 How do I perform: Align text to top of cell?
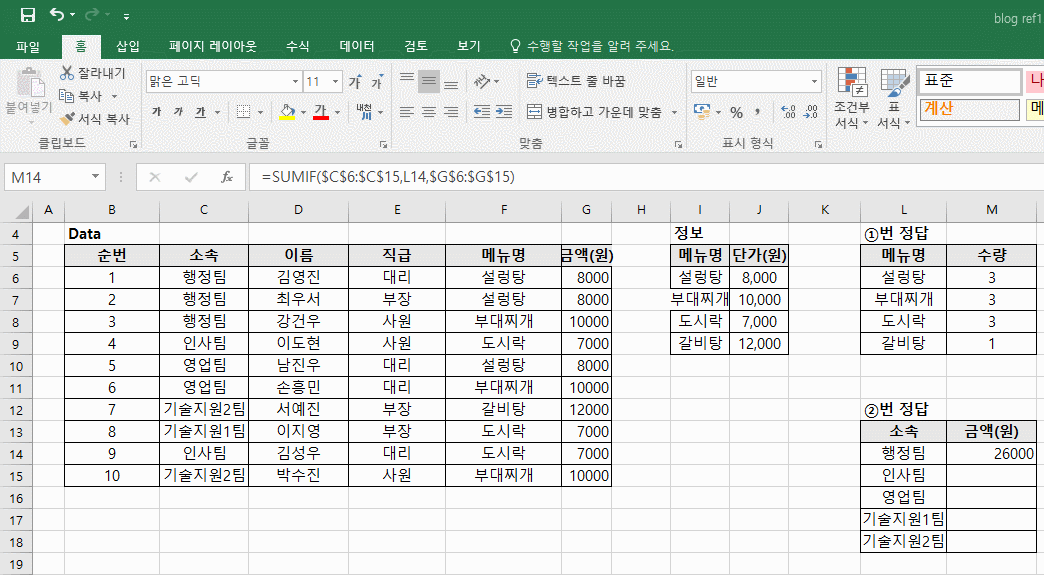point(407,81)
